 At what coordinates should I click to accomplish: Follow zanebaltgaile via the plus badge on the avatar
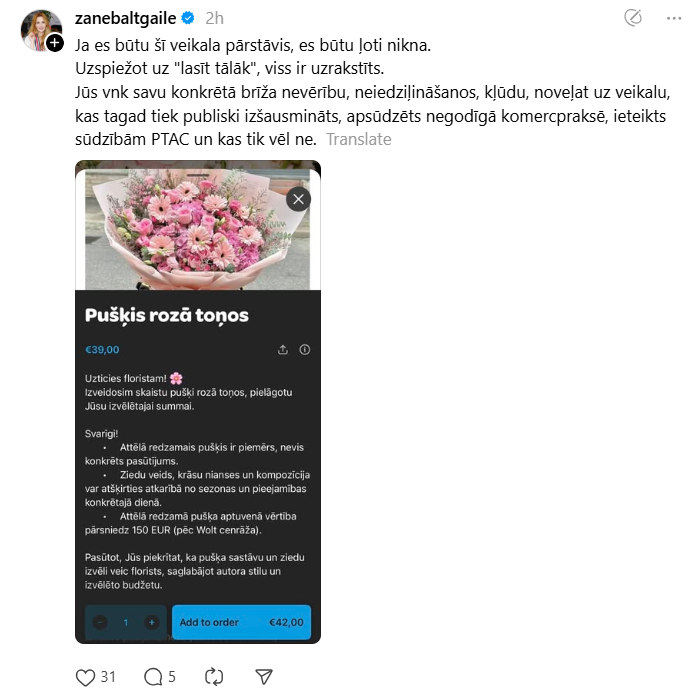pos(55,43)
